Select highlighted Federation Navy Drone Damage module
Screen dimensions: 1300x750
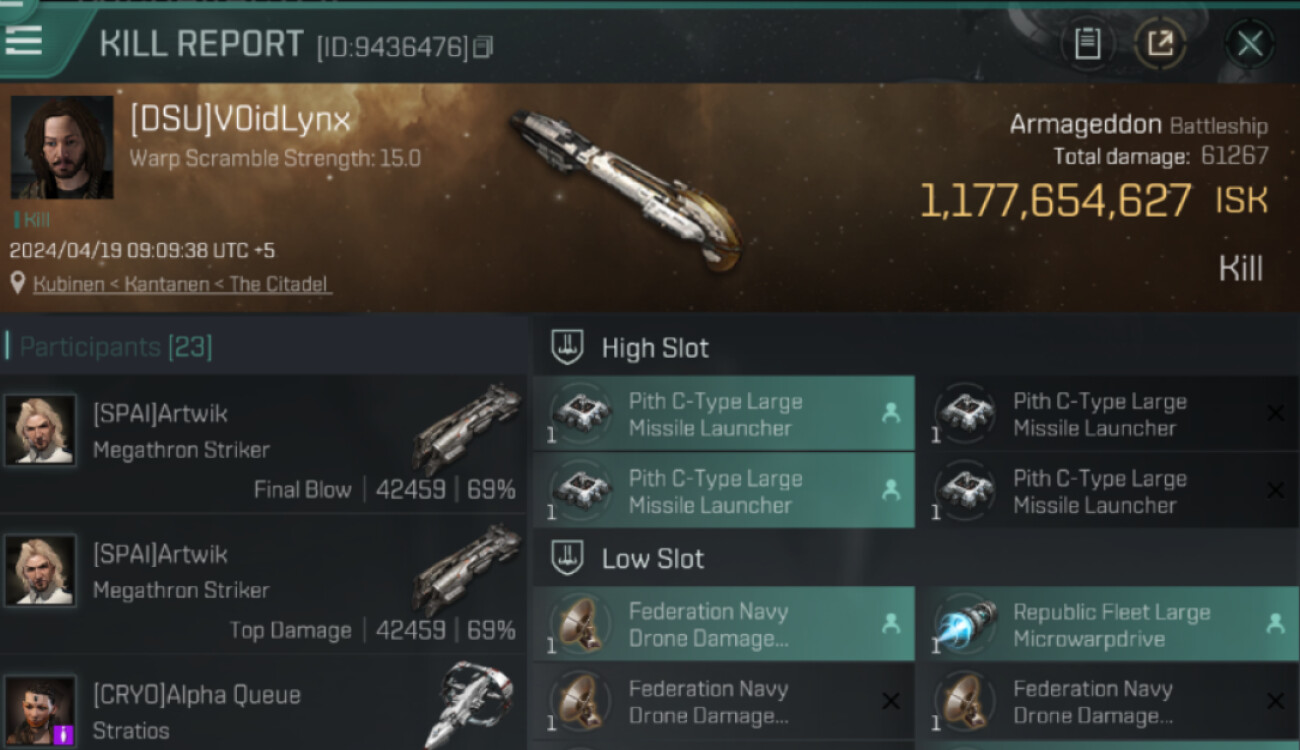[724, 624]
